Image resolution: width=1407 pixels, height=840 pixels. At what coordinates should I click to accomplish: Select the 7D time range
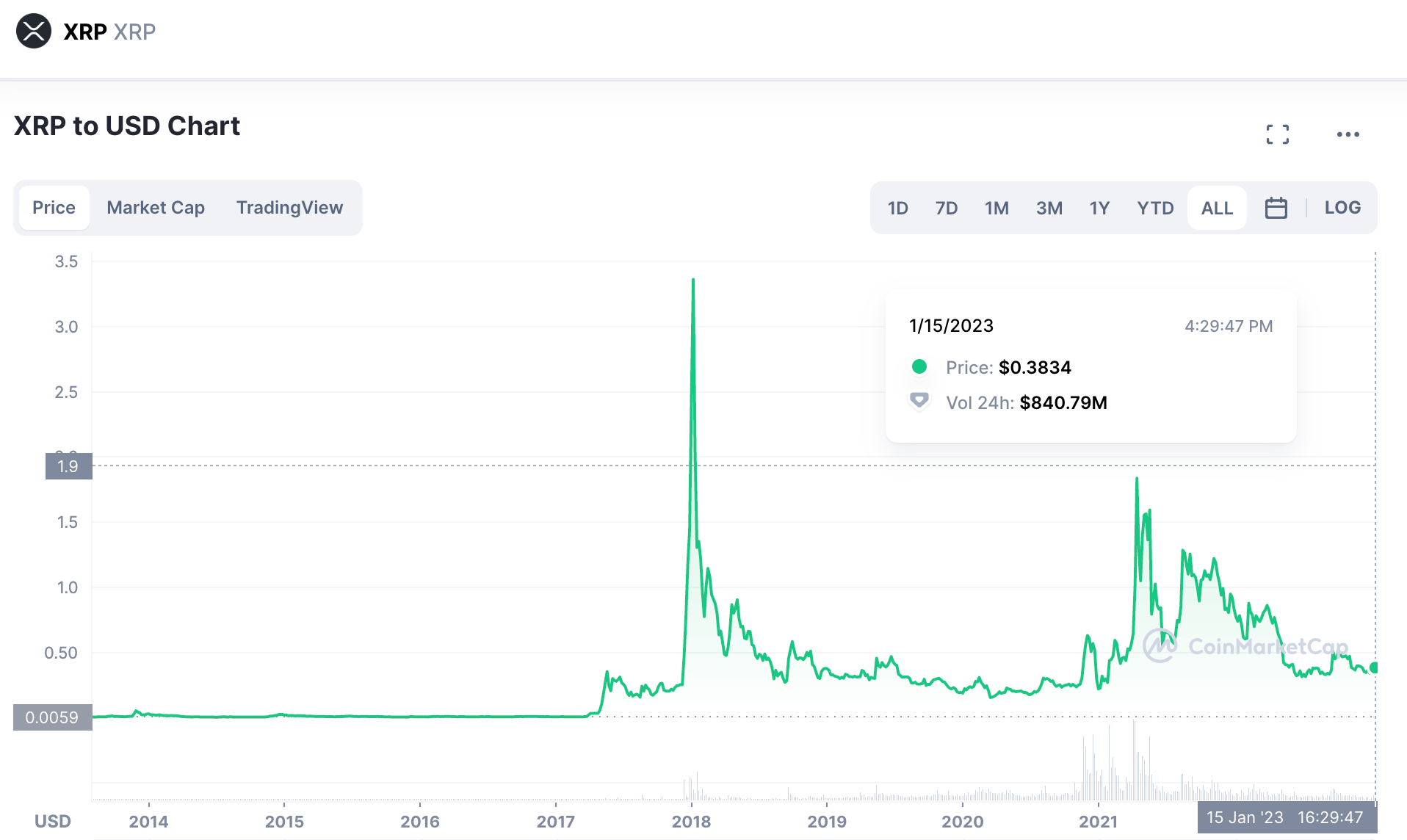click(x=946, y=208)
